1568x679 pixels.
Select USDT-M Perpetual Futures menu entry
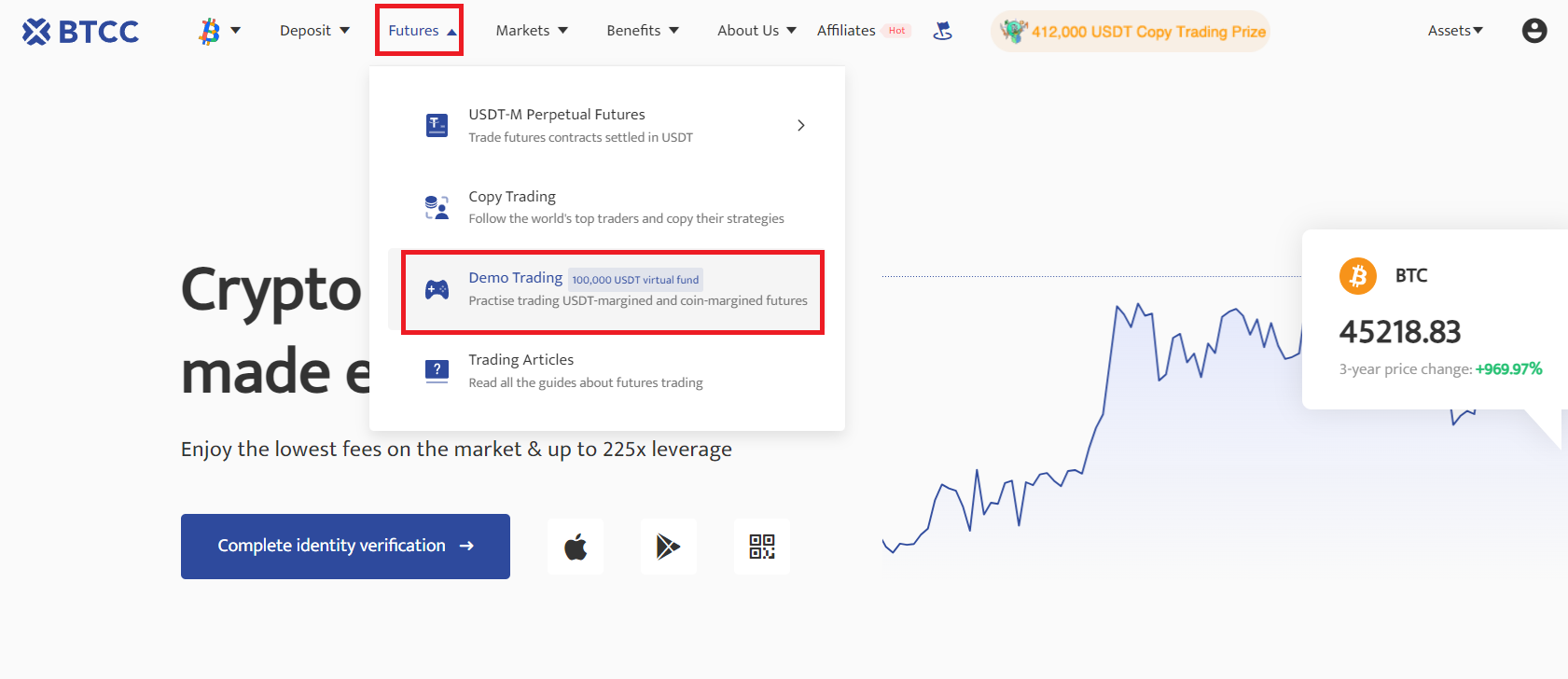pyautogui.click(x=607, y=125)
